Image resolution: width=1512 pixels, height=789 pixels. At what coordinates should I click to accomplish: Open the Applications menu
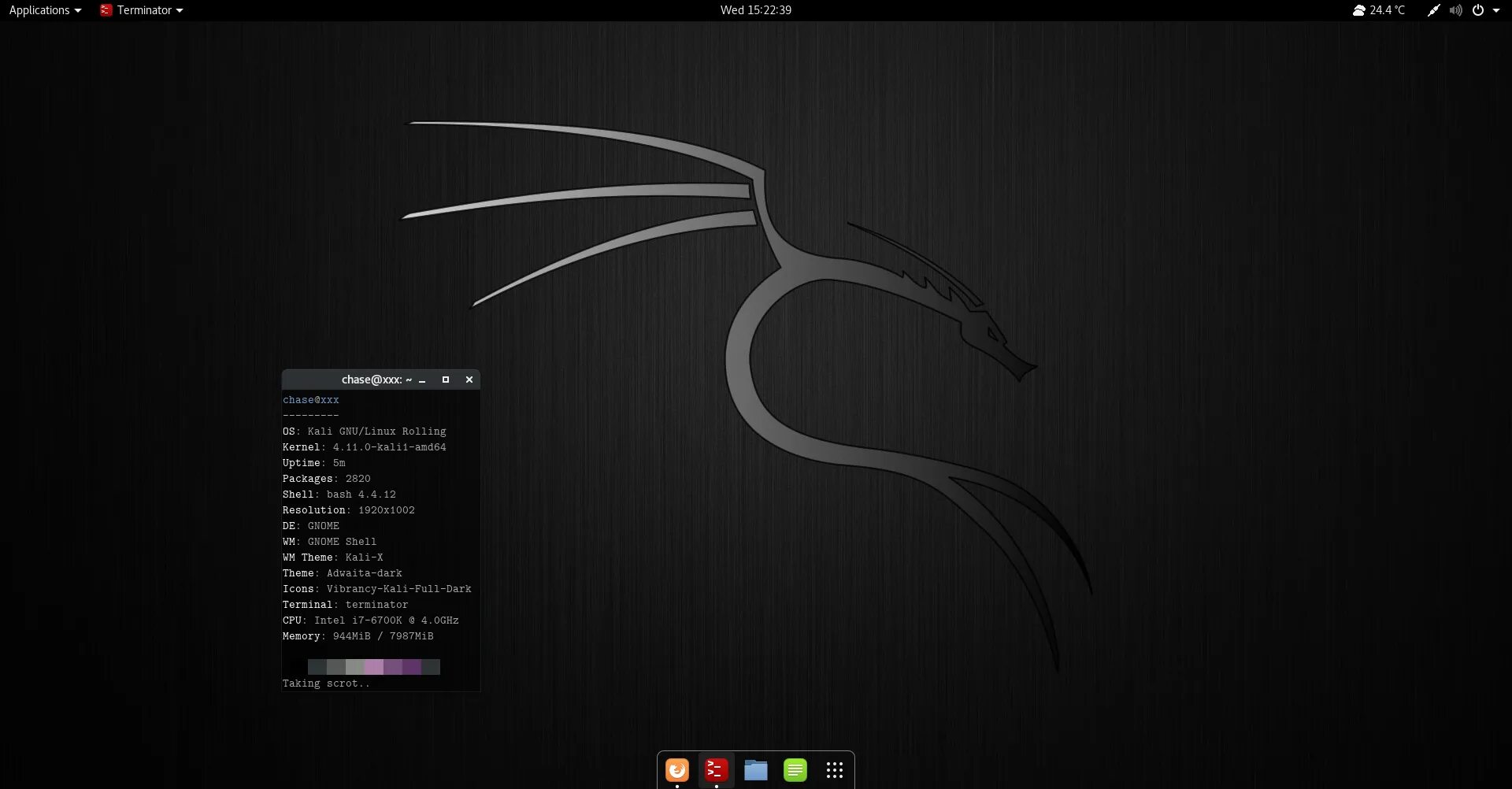click(x=45, y=10)
